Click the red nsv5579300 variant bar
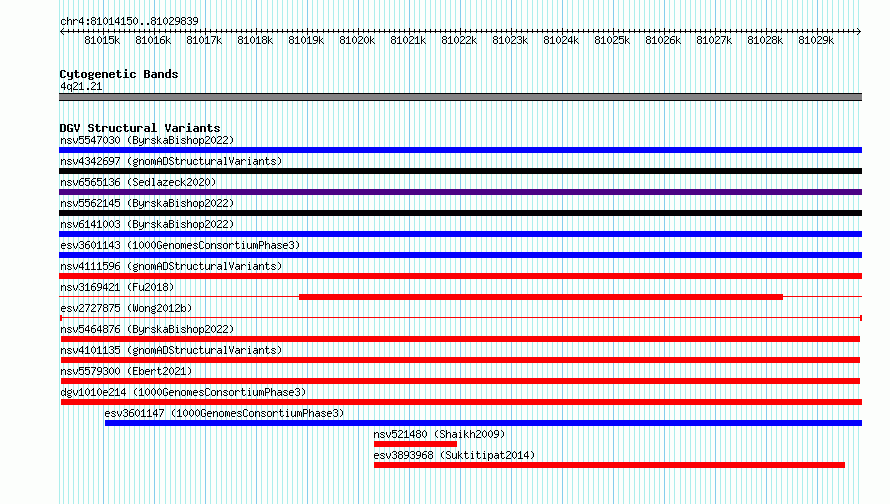 pos(460,381)
